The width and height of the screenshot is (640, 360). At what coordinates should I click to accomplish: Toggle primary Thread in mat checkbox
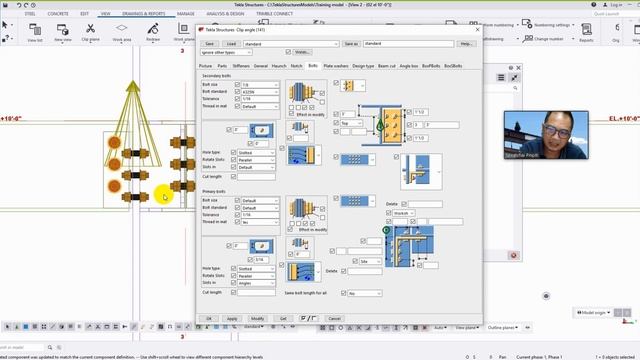(x=237, y=222)
